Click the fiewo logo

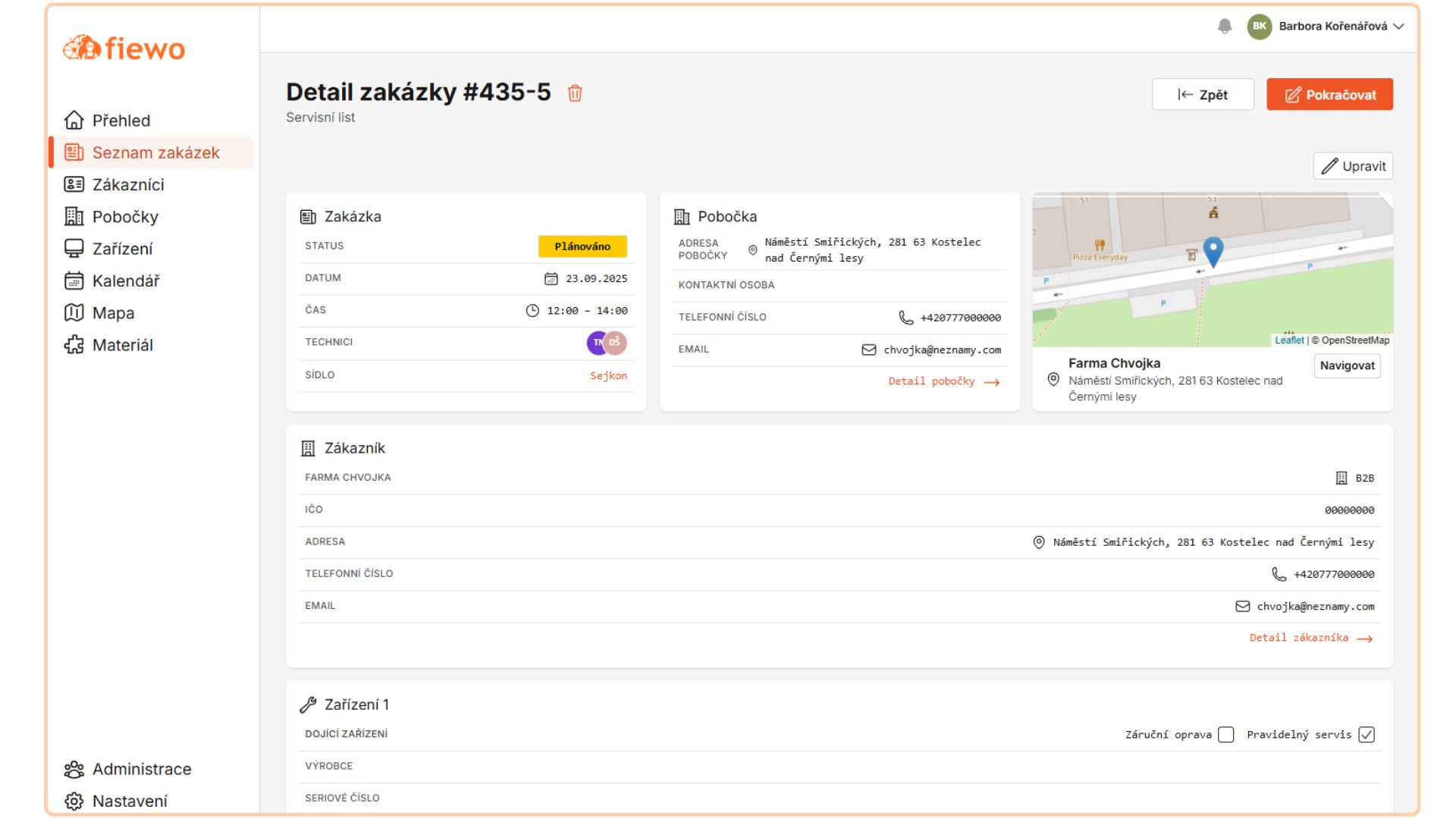pos(124,49)
